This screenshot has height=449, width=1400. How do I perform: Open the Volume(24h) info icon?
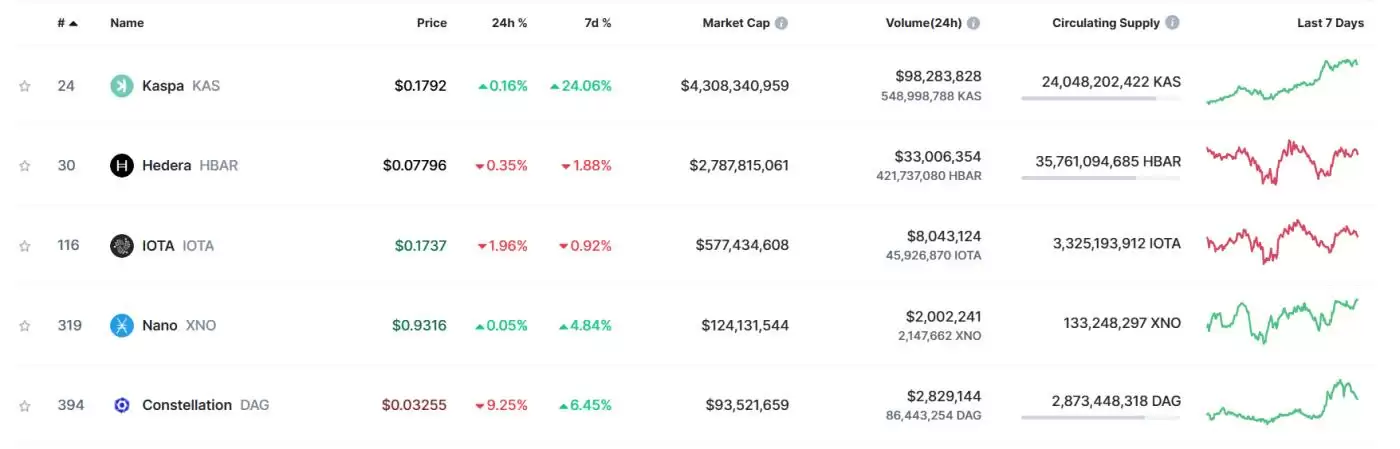973,23
